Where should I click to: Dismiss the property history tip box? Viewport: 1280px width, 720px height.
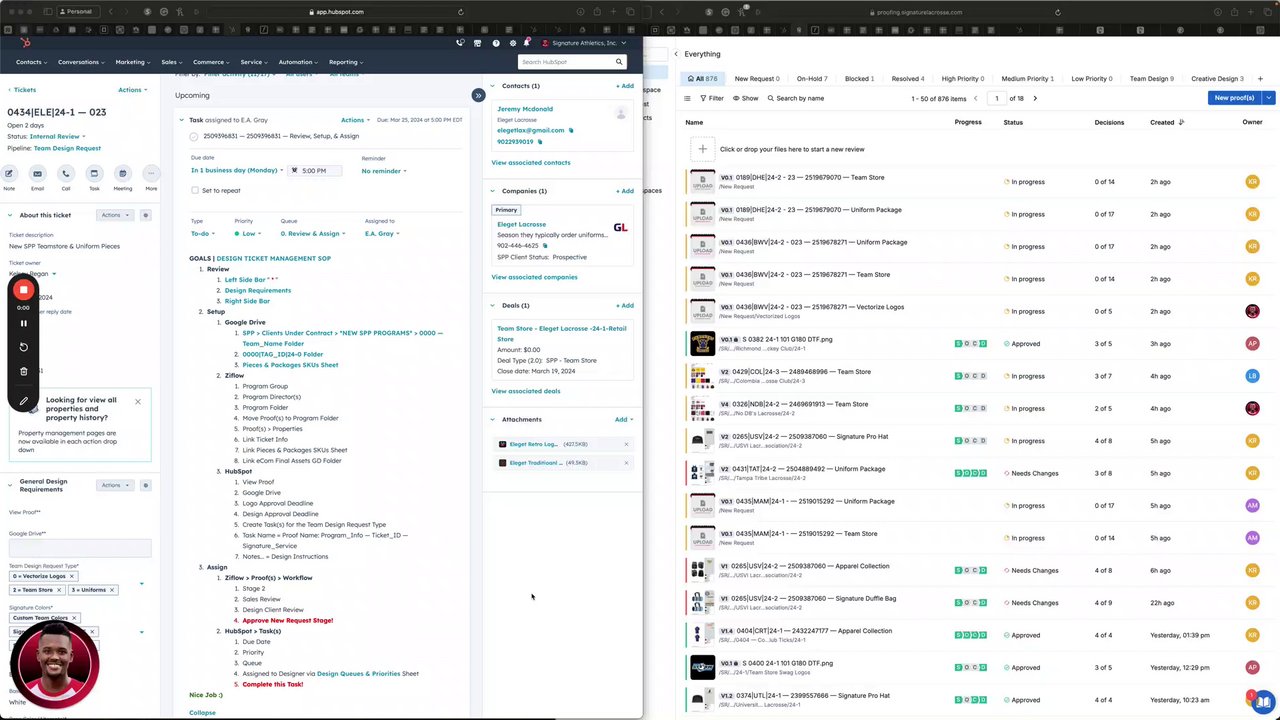138,402
